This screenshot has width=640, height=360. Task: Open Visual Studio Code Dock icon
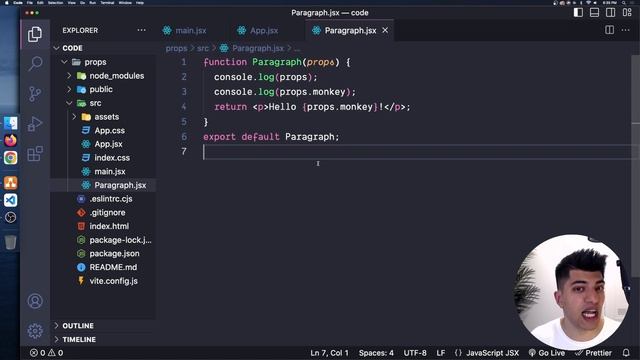[11, 200]
